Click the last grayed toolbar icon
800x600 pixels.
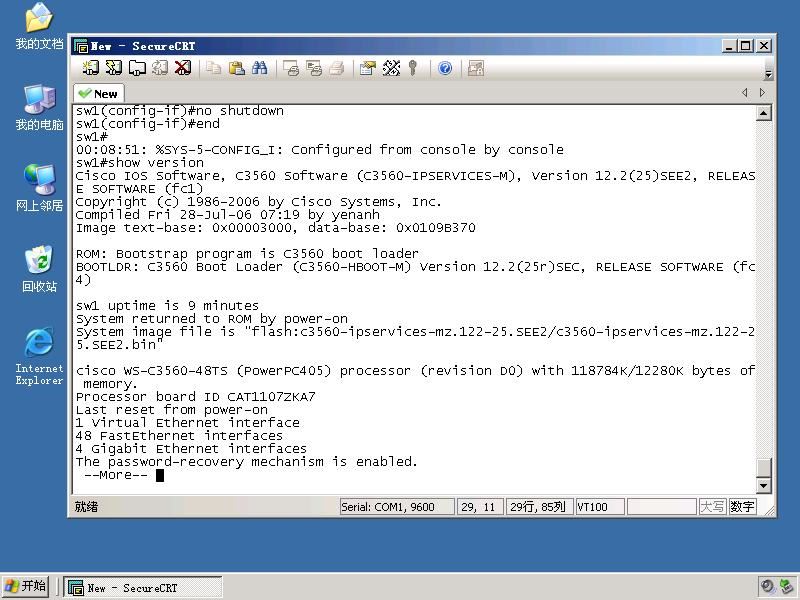tap(476, 68)
